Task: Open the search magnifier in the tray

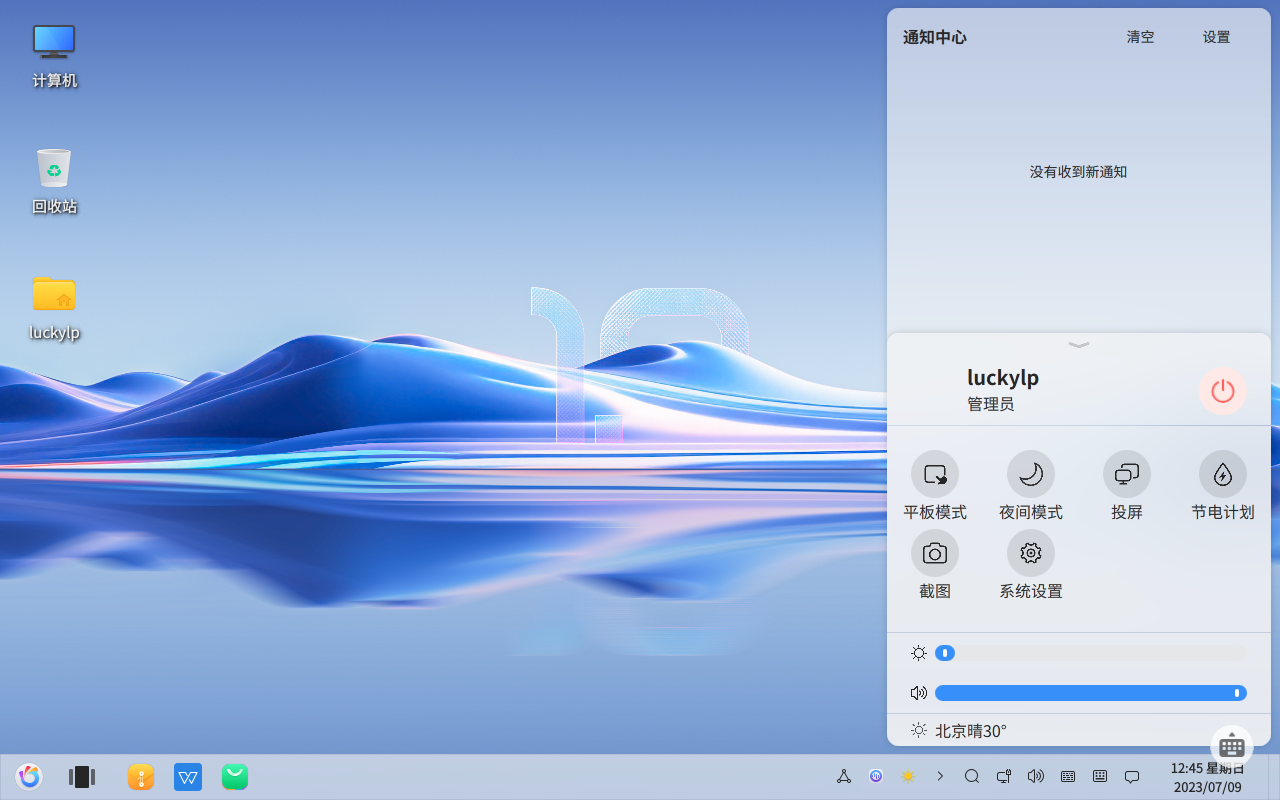Action: (972, 776)
